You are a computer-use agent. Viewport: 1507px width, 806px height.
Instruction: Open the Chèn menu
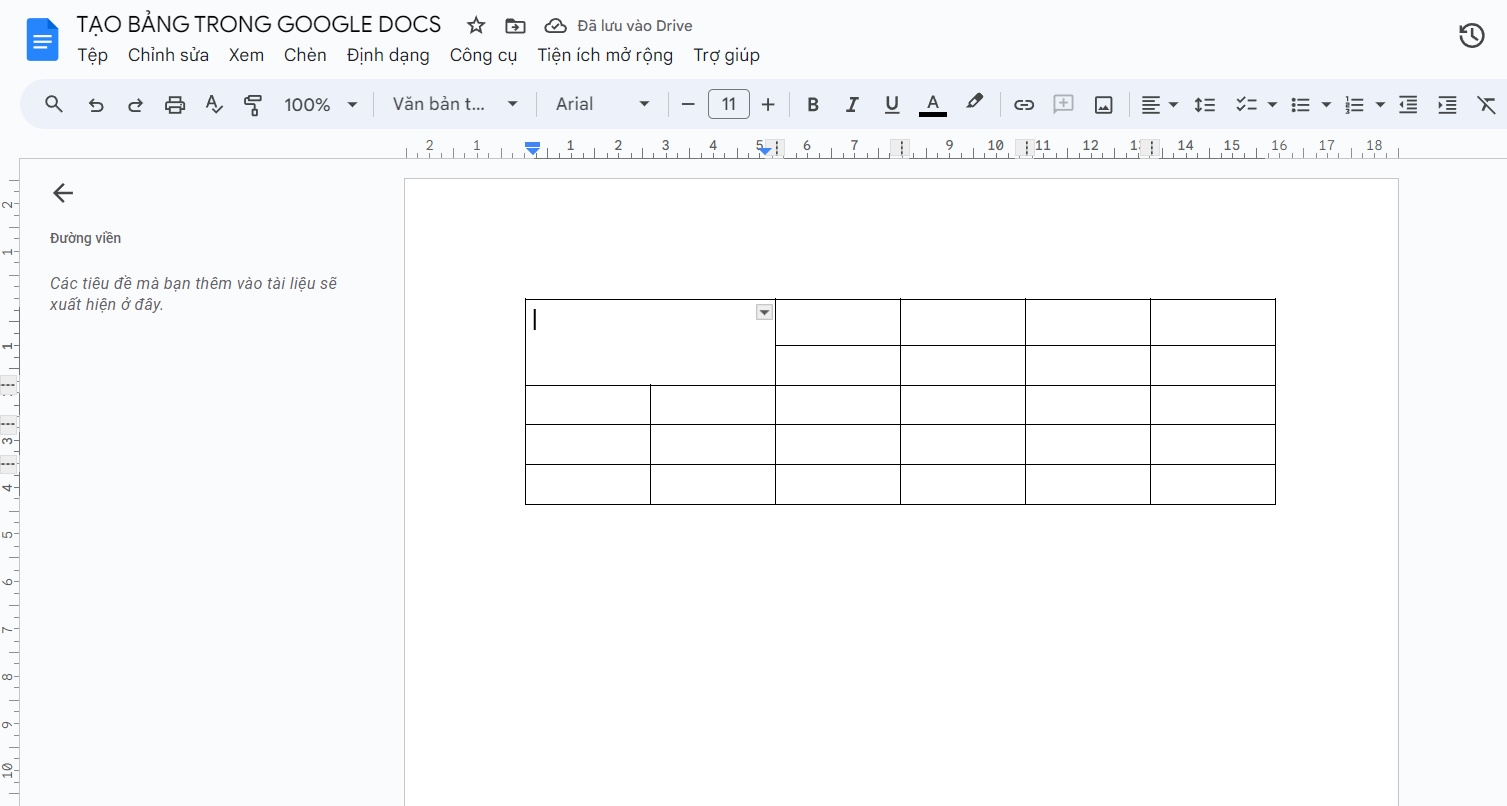point(304,55)
